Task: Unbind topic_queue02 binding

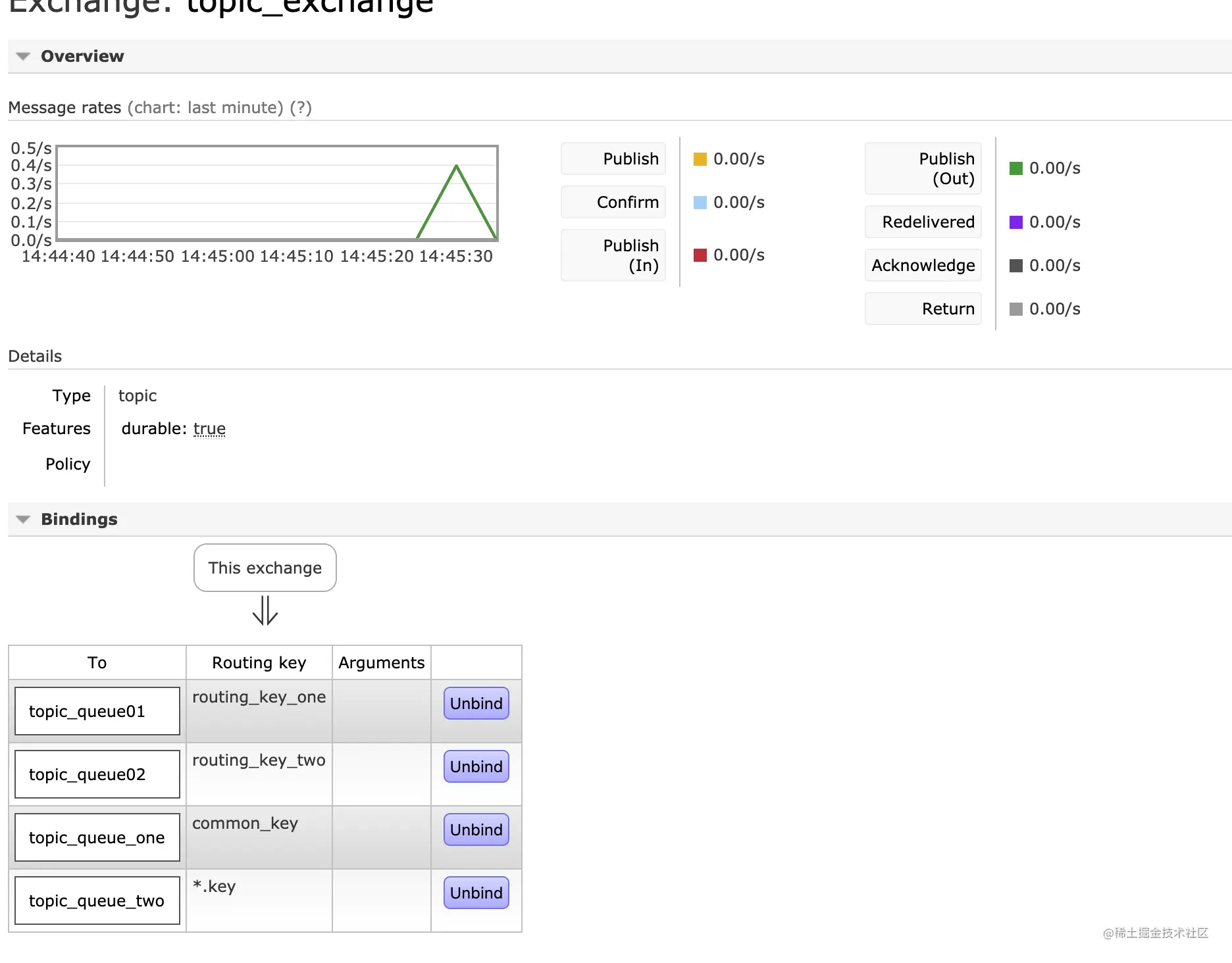Action: tap(476, 767)
